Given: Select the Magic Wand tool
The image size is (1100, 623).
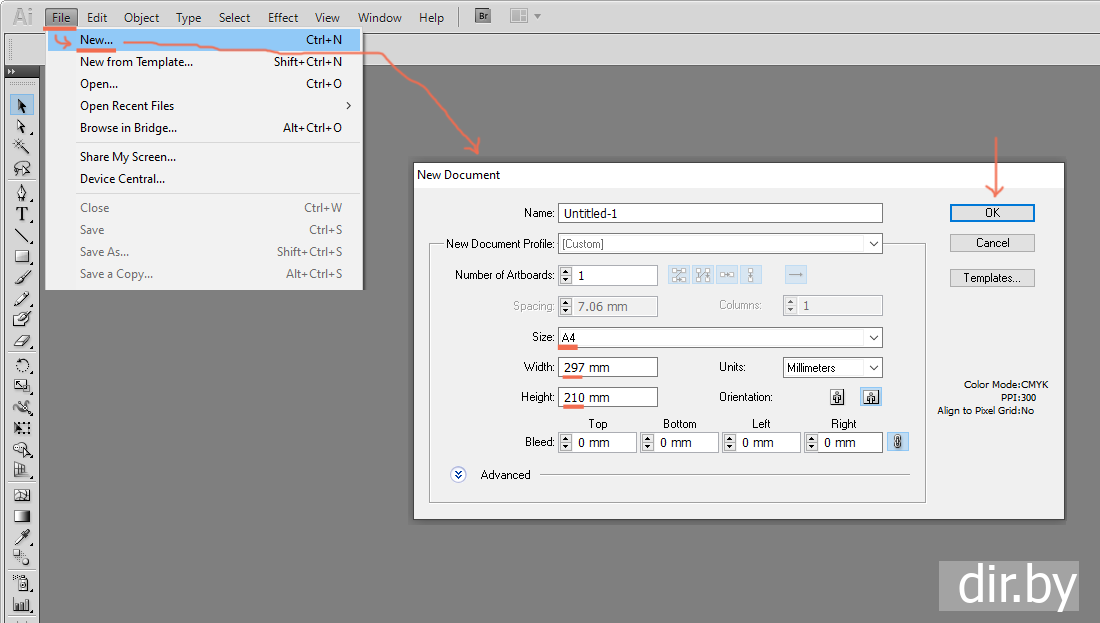Looking at the screenshot, I should point(21,147).
